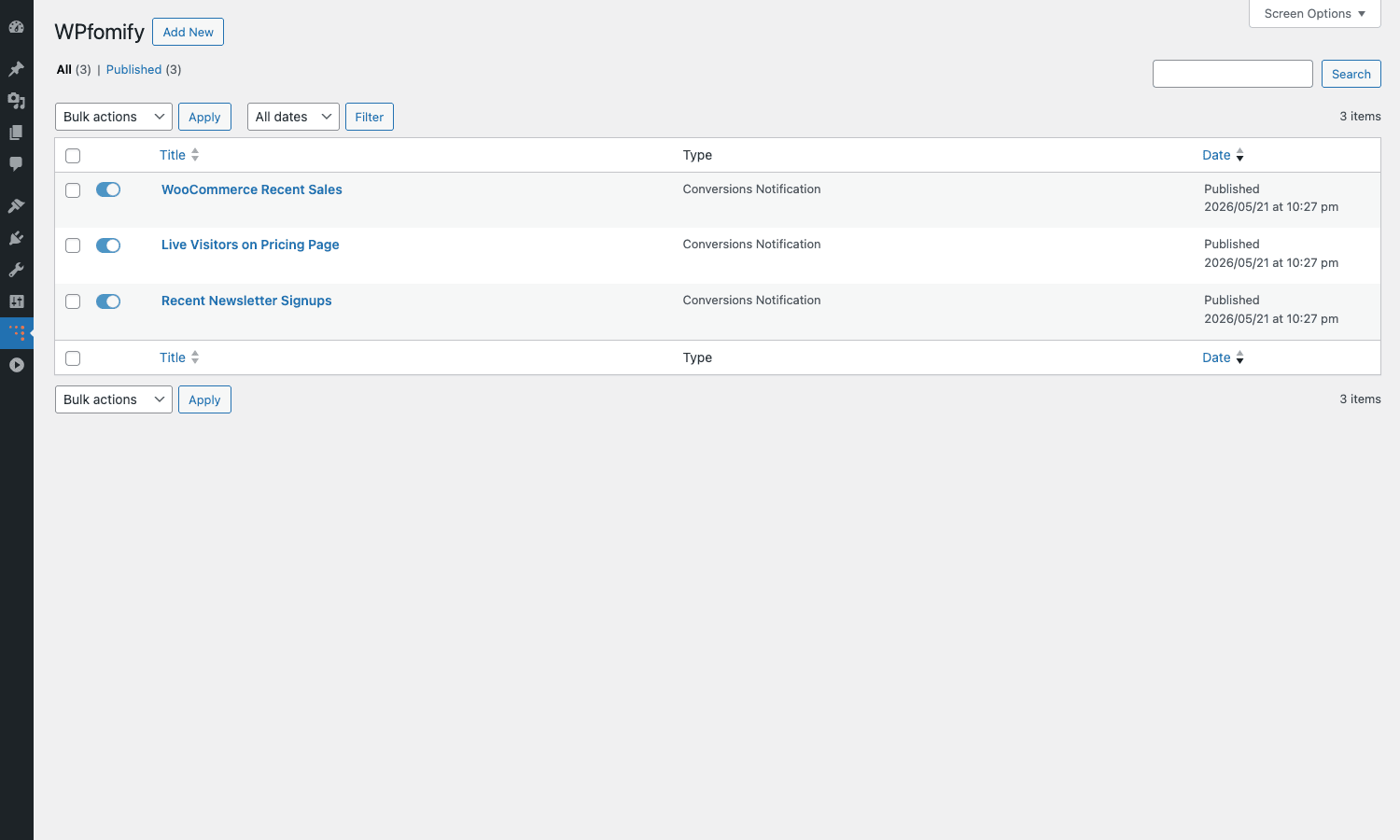
Task: Click Conversions Notification type in WooCommerce row
Action: [x=751, y=189]
